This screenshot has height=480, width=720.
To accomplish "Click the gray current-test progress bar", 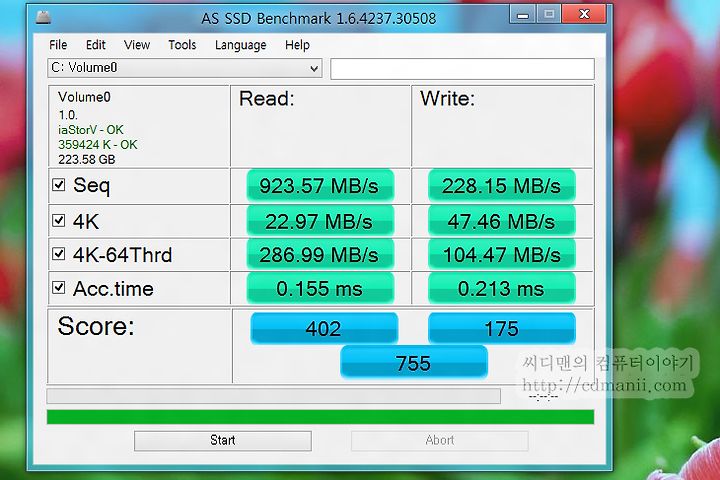I will tap(274, 396).
